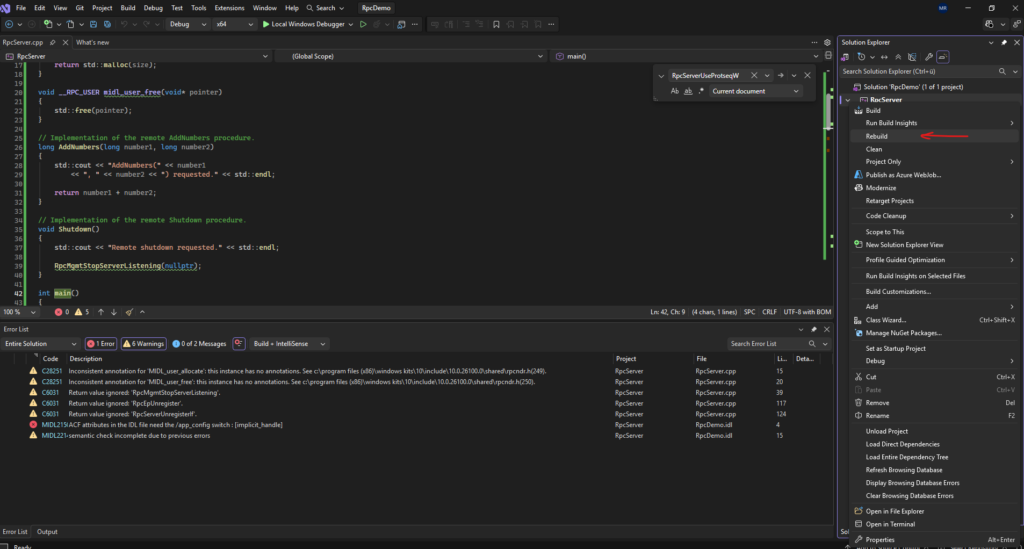1024x549 pixels.
Task: Click Solution Explorer Sync with Active Document icon
Action: [884, 57]
